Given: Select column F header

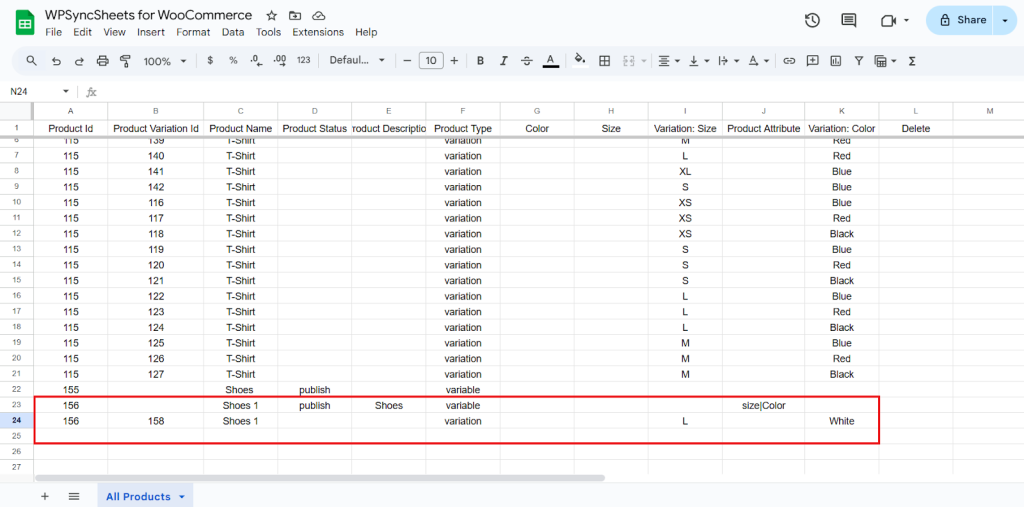Looking at the screenshot, I should (x=463, y=111).
